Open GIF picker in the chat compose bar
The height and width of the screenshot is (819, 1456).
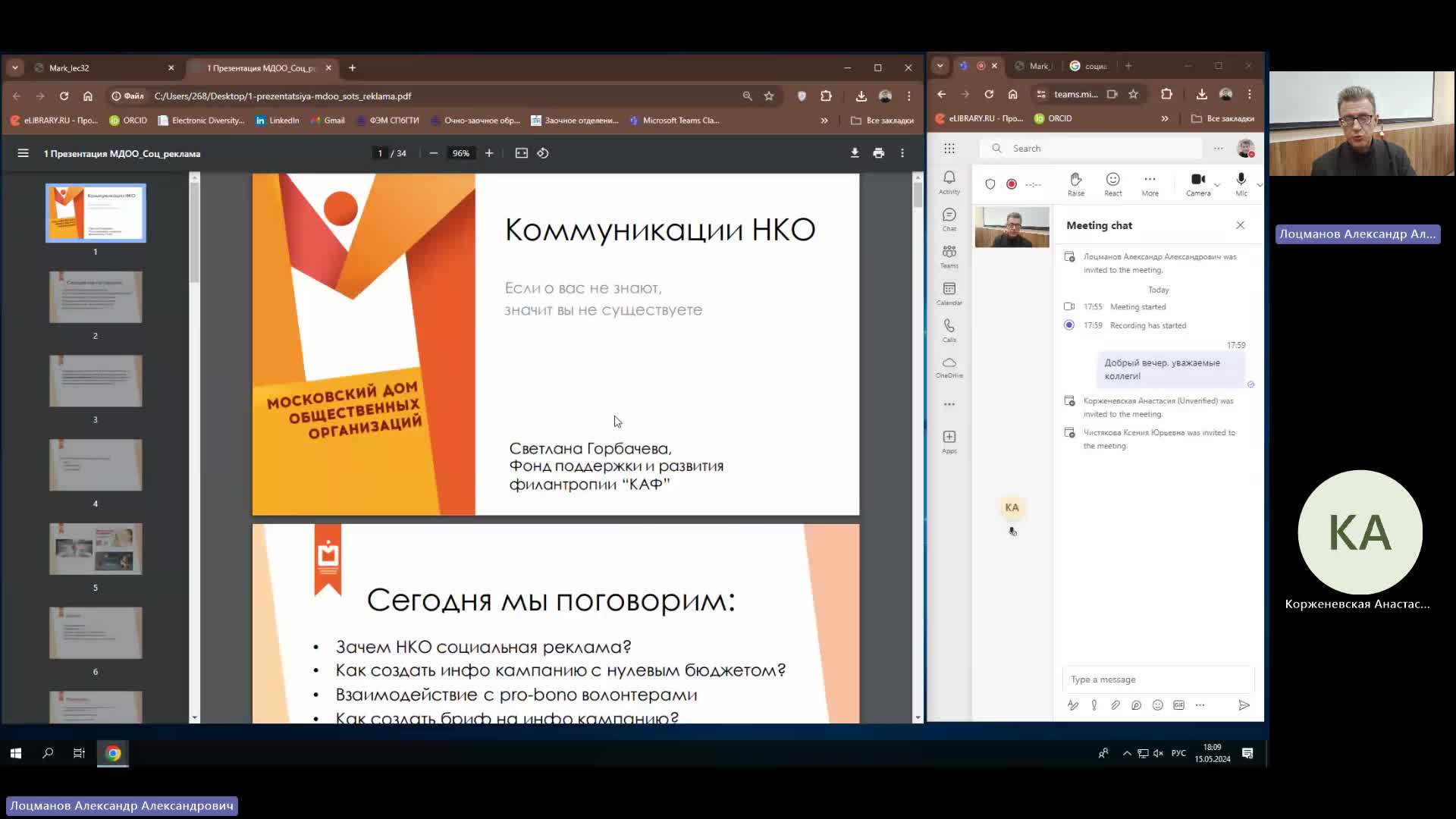[1179, 705]
